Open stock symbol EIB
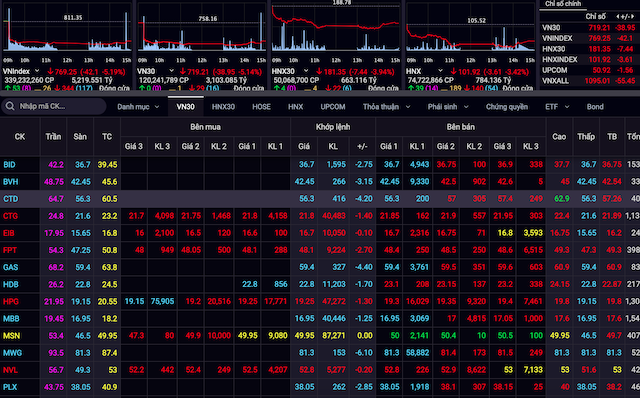Viewport: 640px width, 398px height. pyautogui.click(x=9, y=233)
